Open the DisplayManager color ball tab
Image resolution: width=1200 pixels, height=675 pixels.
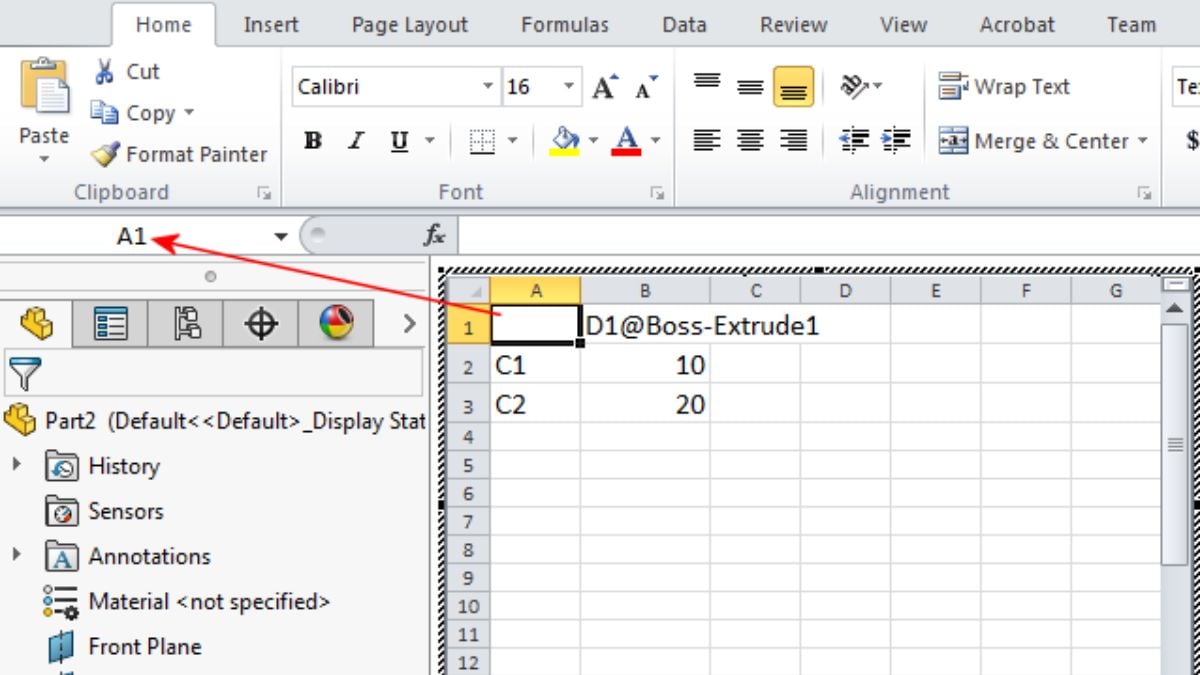tap(336, 324)
